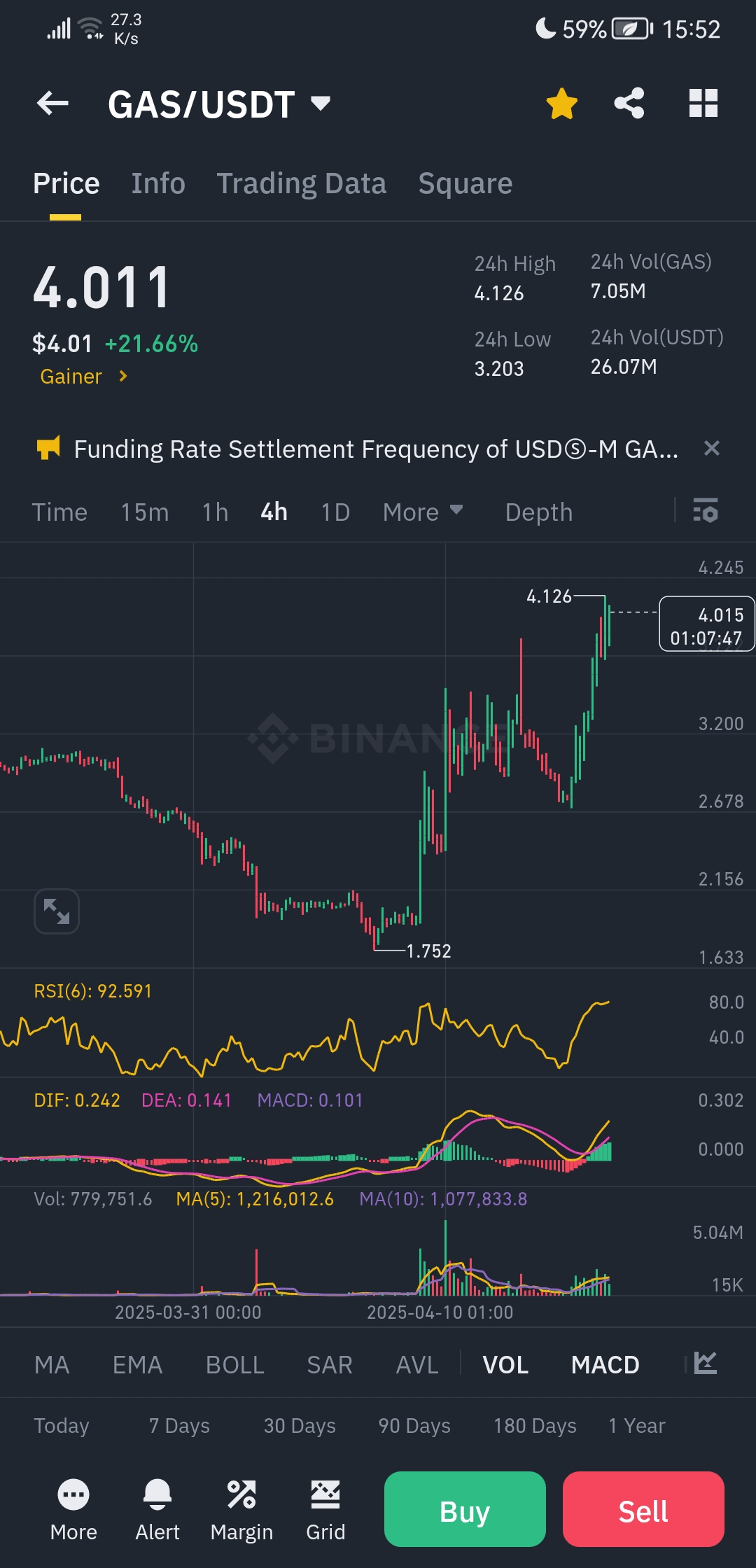This screenshot has height=1568, width=756.
Task: Tap the DIF: 0.242 MACD label
Action: [x=77, y=1100]
